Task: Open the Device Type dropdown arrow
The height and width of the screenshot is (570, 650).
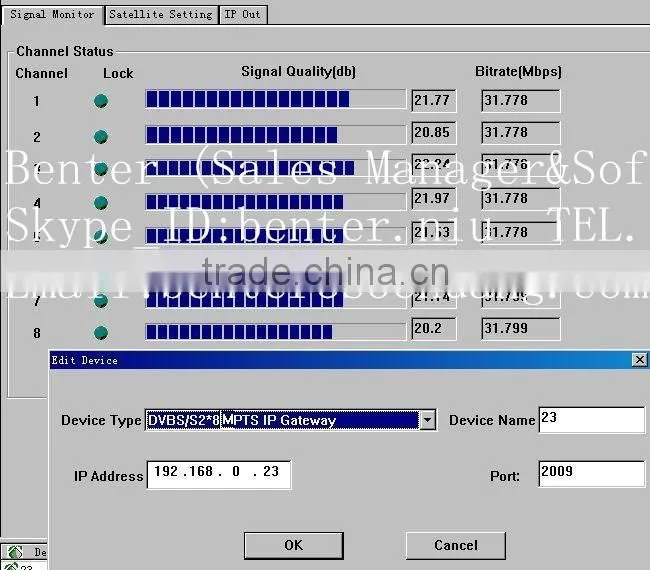Action: coord(427,420)
